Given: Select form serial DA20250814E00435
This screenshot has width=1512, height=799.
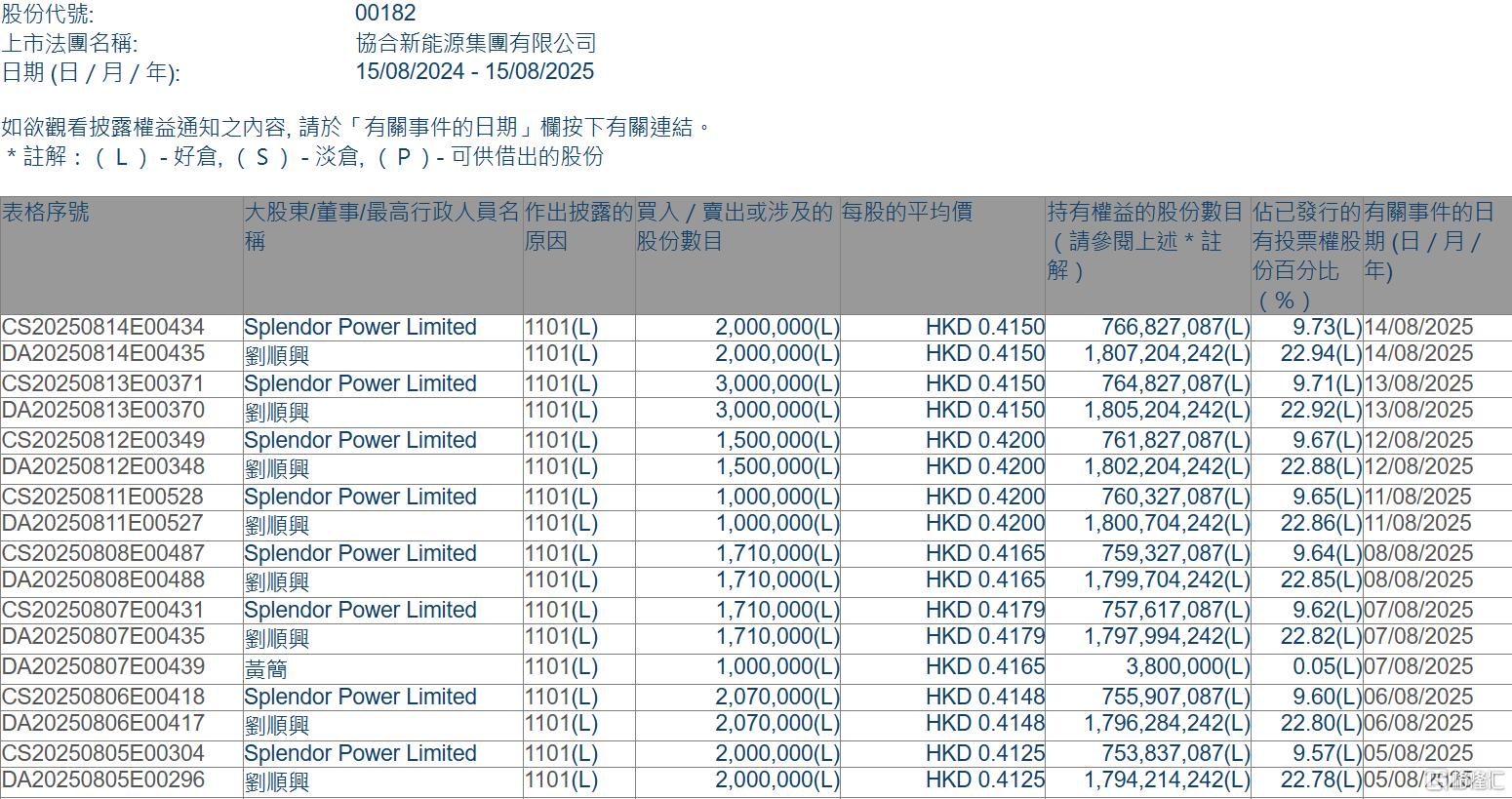Looking at the screenshot, I should 103,353.
